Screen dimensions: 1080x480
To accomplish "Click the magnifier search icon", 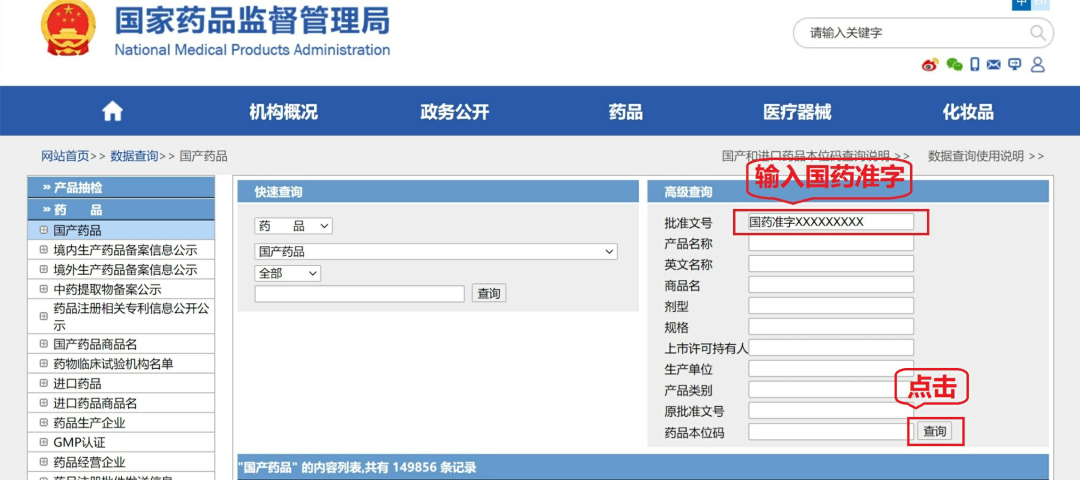I will [x=1038, y=33].
